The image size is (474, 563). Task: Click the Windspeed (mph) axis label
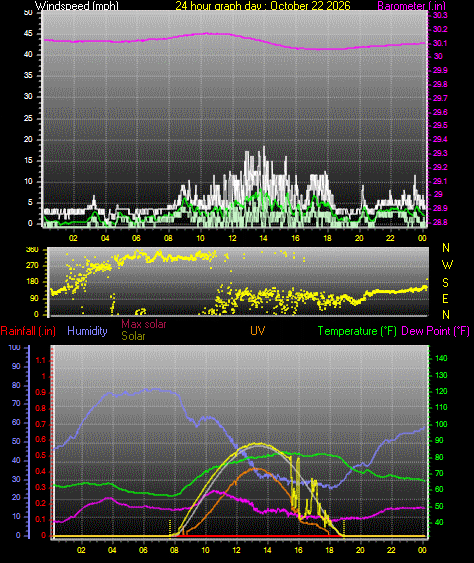76,5
